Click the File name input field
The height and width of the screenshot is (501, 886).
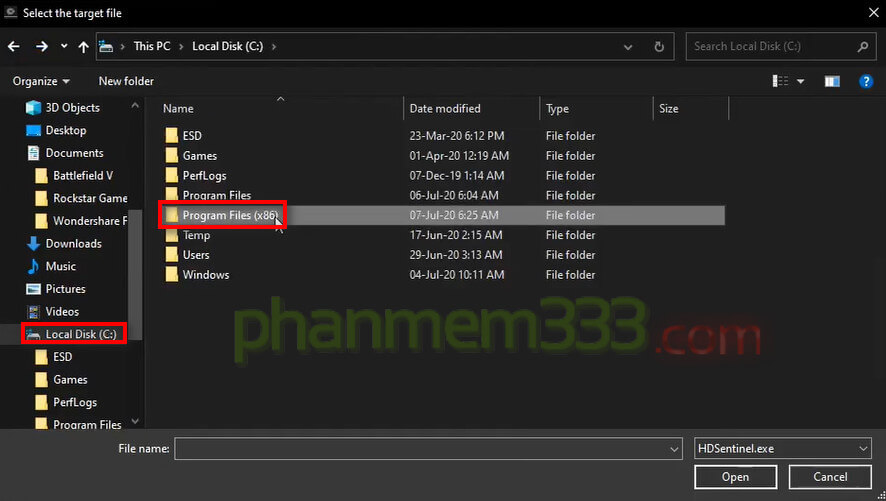(420, 449)
